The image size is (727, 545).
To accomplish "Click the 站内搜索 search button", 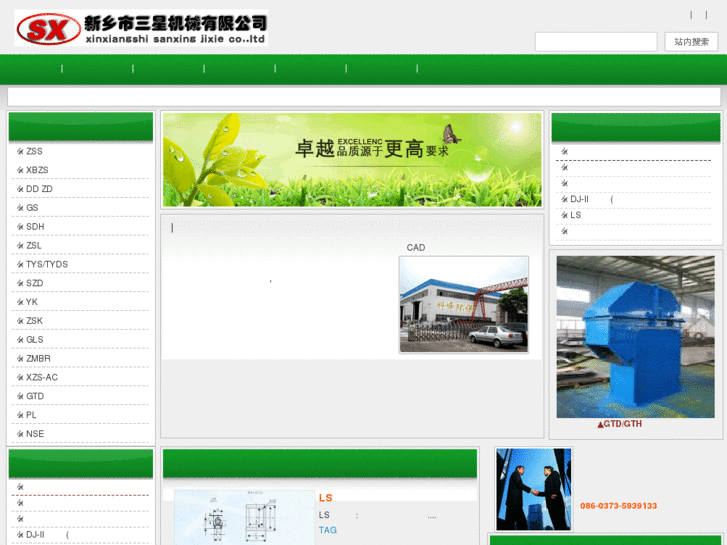I will [x=691, y=42].
